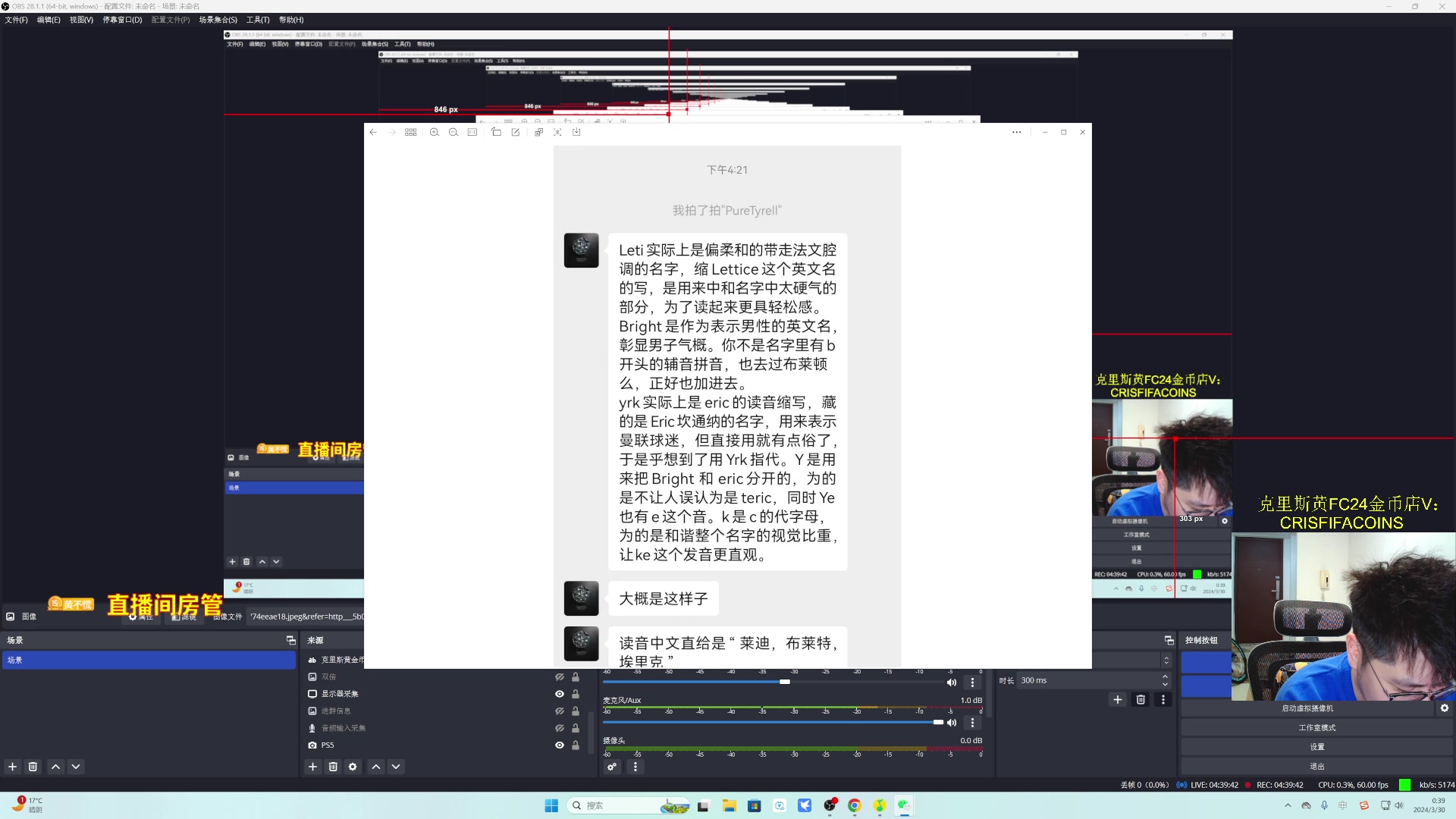Open the 停靠窗口(D) menu
Viewport: 1456px width, 819px height.
pyautogui.click(x=122, y=20)
